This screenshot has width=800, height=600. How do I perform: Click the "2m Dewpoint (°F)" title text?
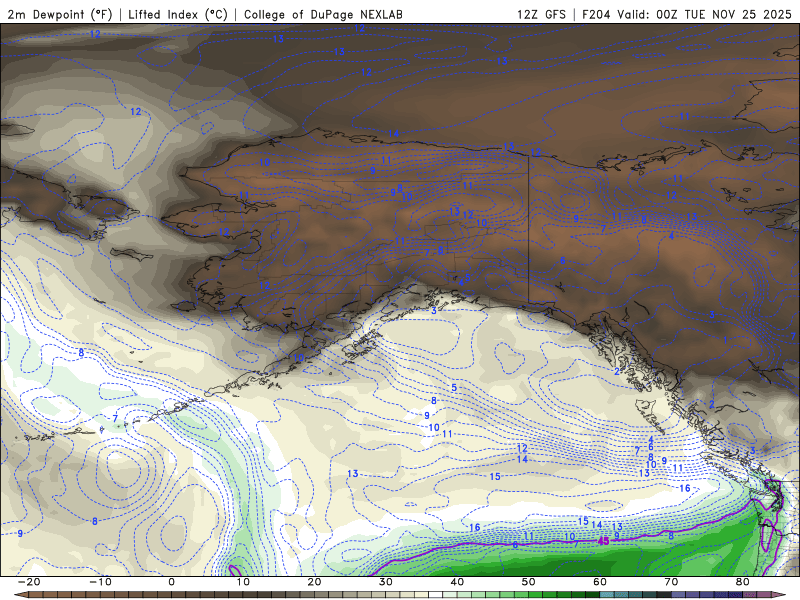60,14
